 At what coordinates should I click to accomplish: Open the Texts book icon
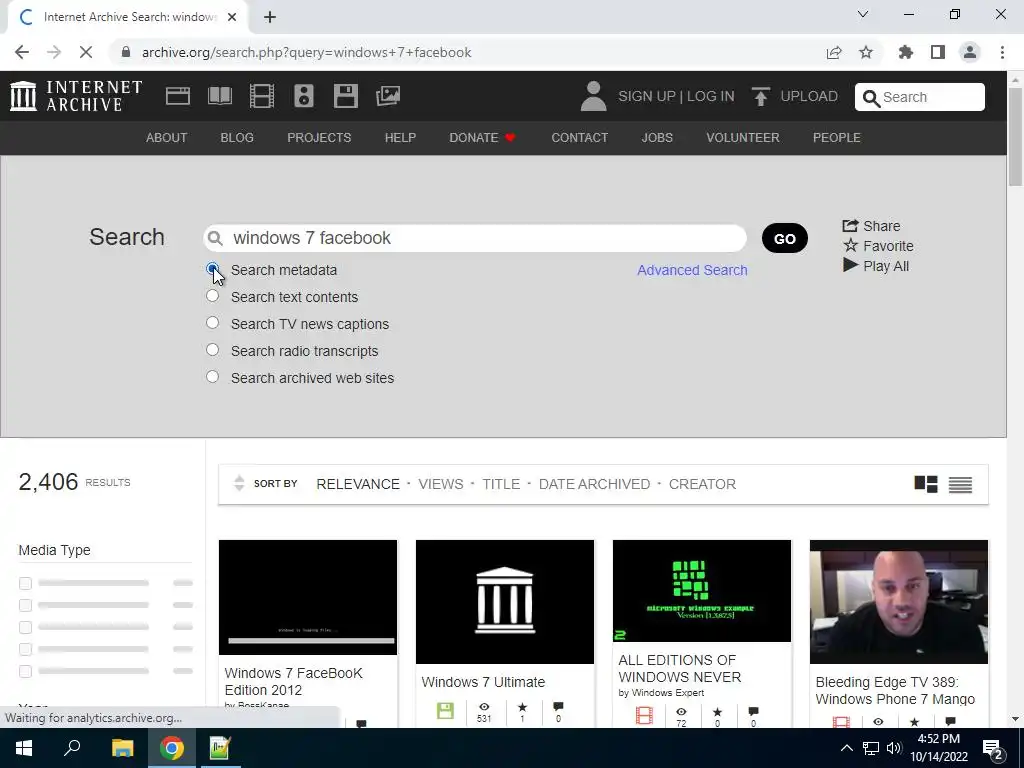click(219, 96)
